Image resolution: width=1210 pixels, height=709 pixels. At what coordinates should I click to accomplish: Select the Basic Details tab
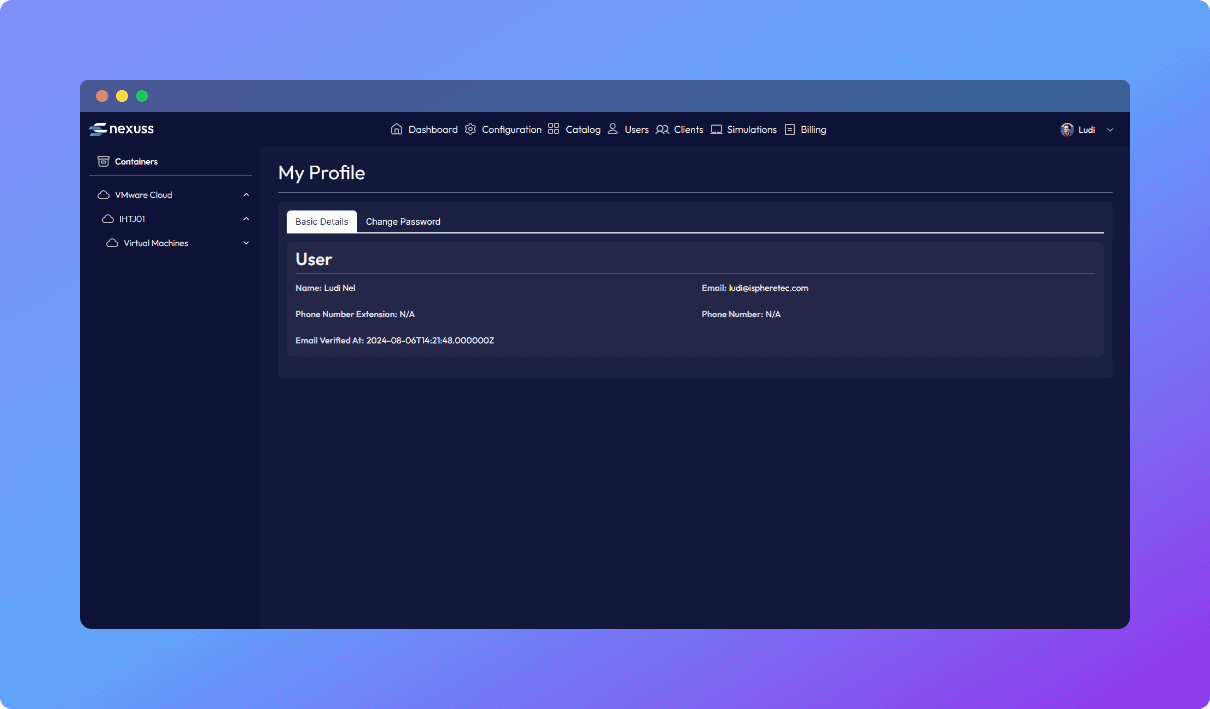click(x=322, y=222)
